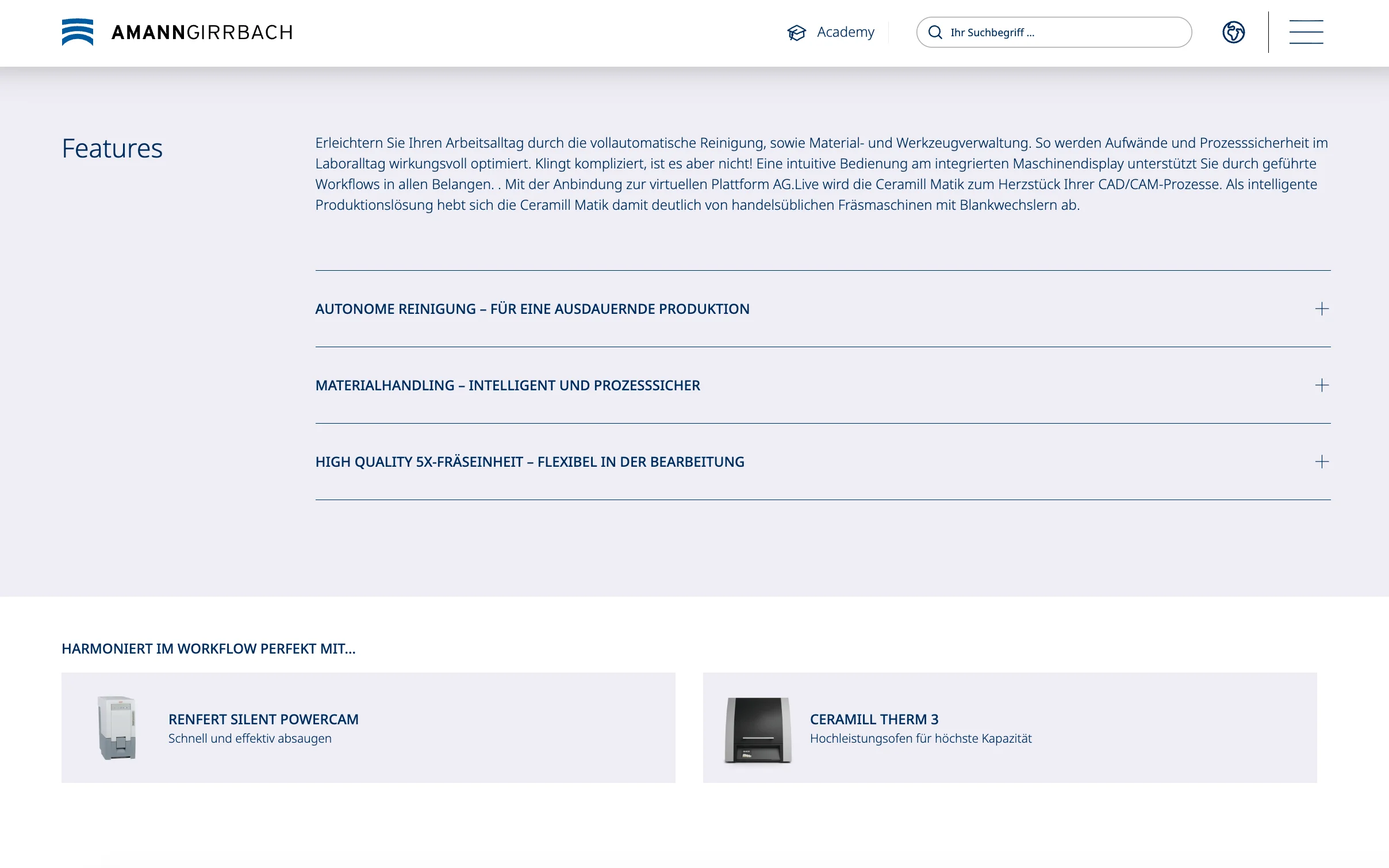Expand the 'High Quality 5X-Fräseinheit' section
1389x868 pixels.
(x=823, y=462)
